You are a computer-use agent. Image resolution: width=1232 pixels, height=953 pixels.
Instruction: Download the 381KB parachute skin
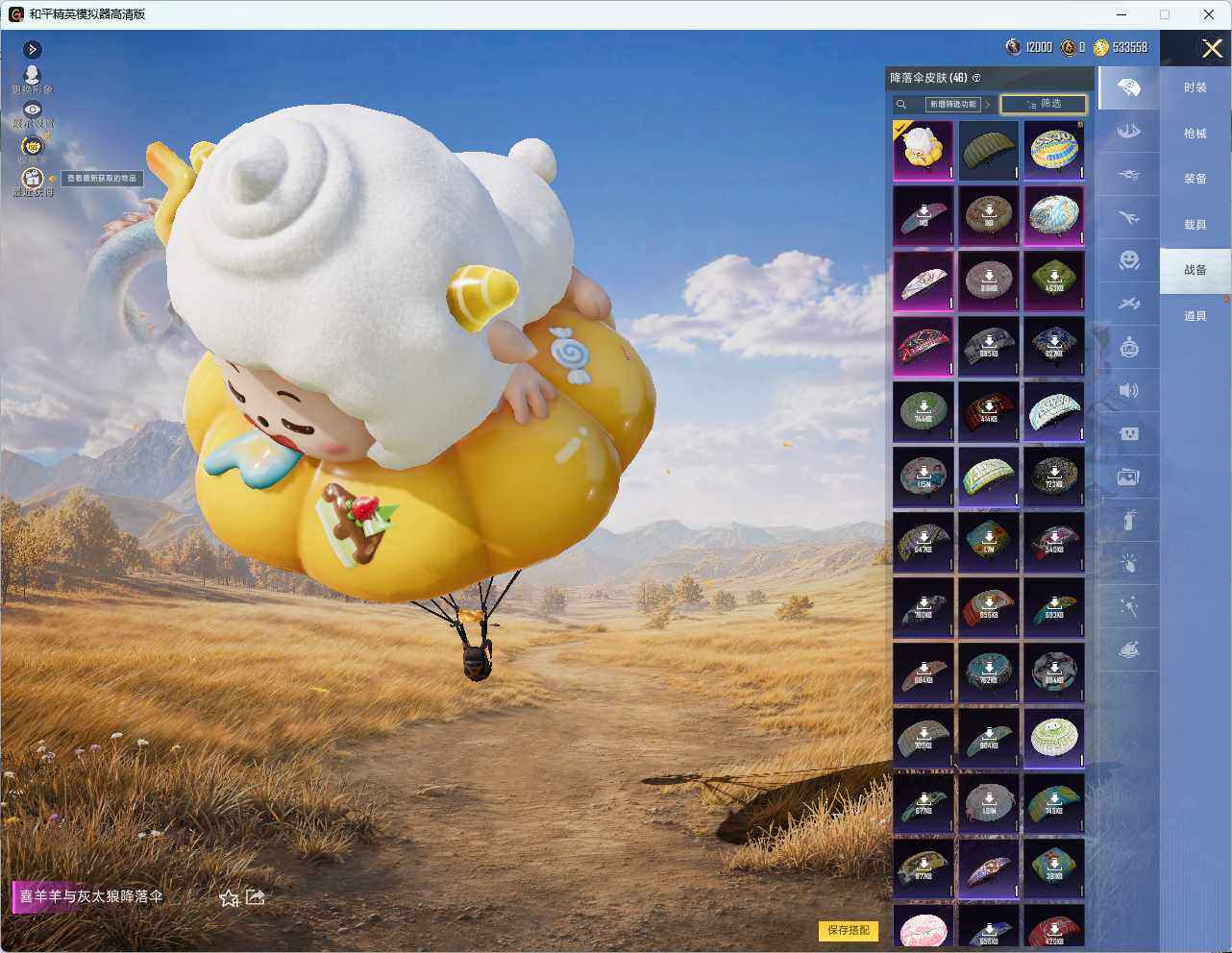coord(1054,869)
